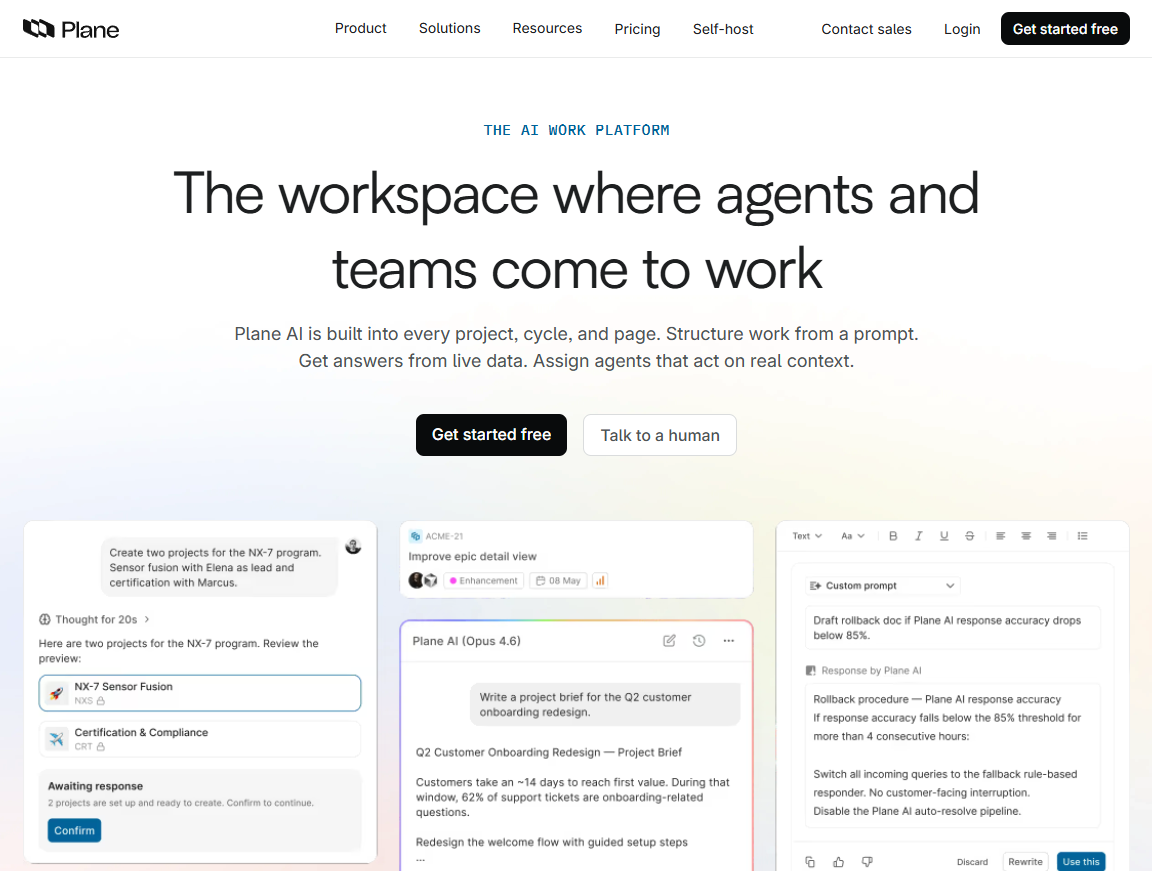
Task: Toggle bold formatting in the editor toolbar
Action: pyautogui.click(x=893, y=536)
